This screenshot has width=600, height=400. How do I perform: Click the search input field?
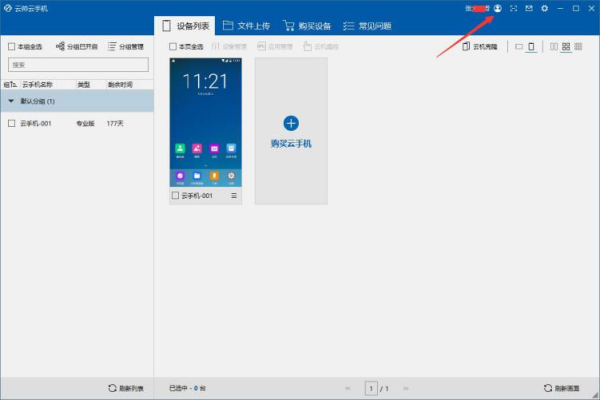point(78,65)
